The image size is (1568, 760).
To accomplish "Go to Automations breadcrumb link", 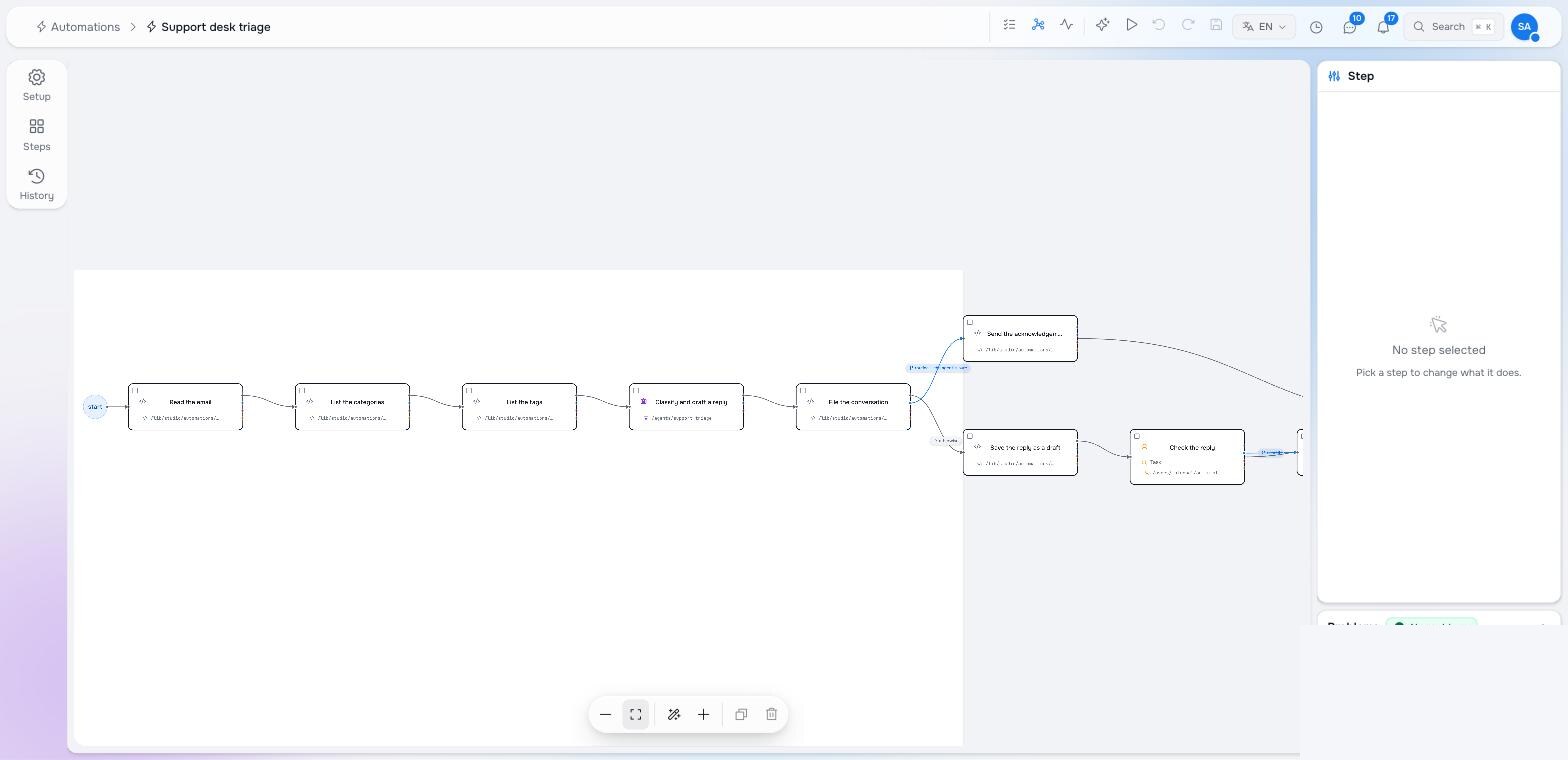I will click(x=78, y=27).
